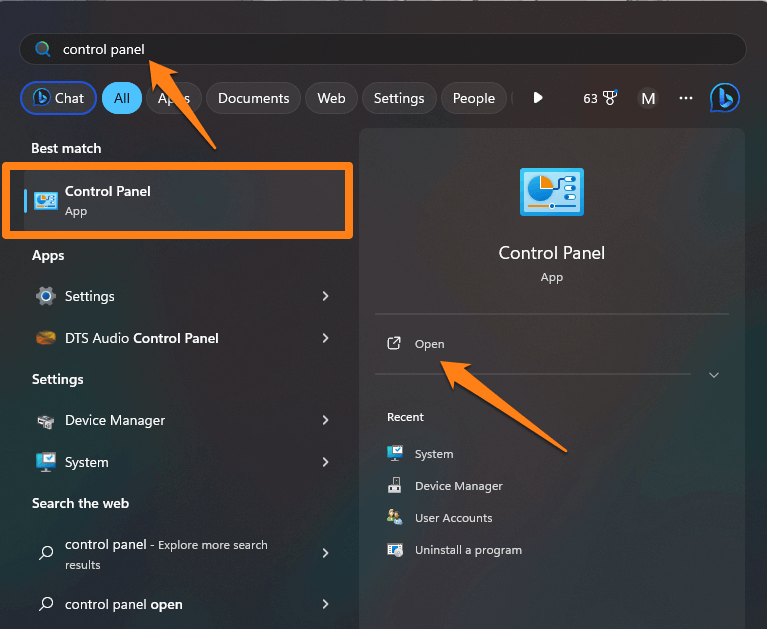Screen dimensions: 767x629
Task: Switch to the Web filter
Action: point(331,98)
